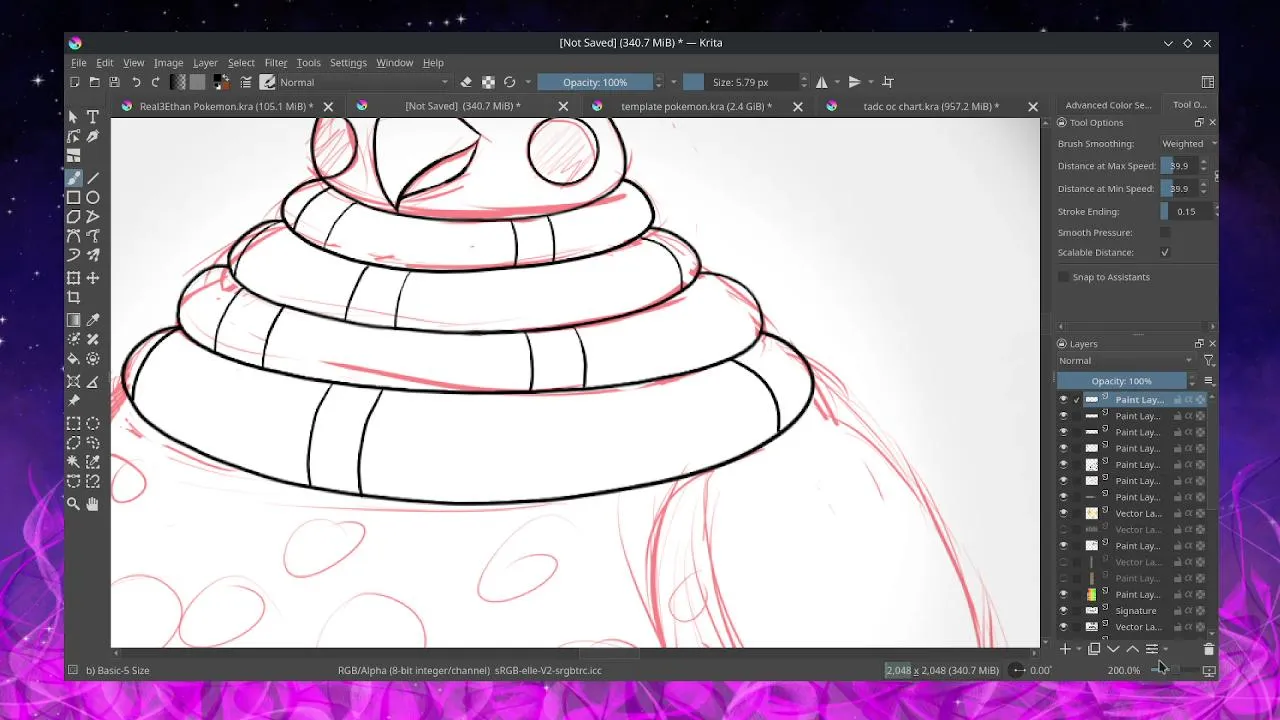The width and height of the screenshot is (1280, 720).
Task: Select the Ellipse shape tool
Action: pyautogui.click(x=93, y=198)
